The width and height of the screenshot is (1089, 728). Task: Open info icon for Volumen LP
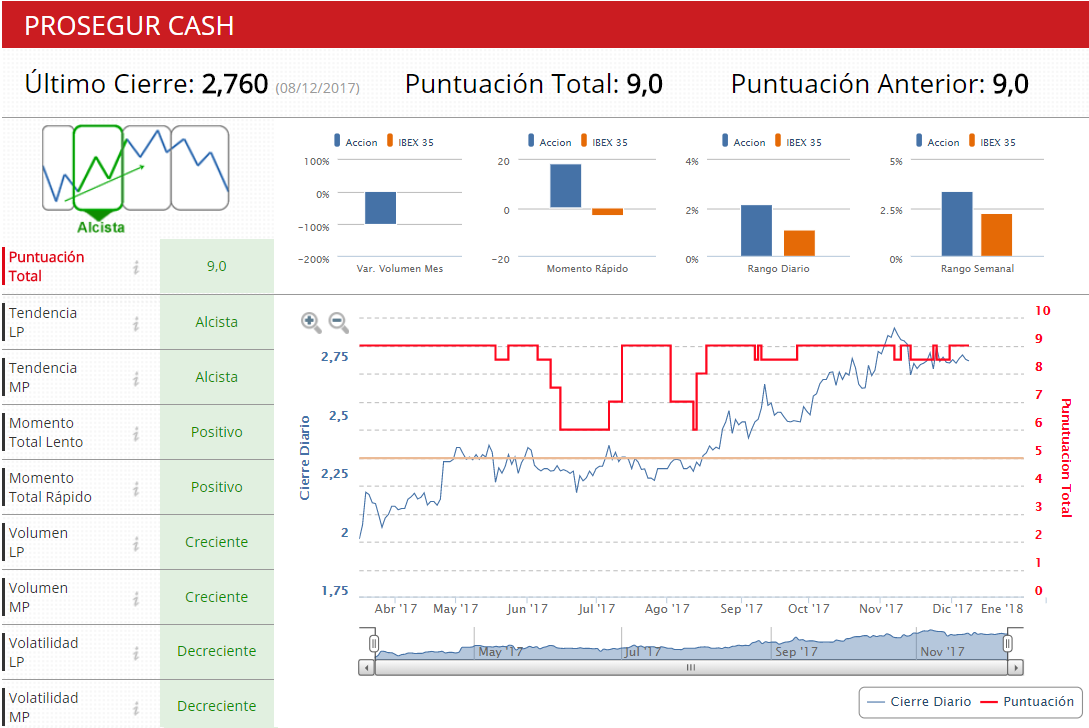point(136,543)
